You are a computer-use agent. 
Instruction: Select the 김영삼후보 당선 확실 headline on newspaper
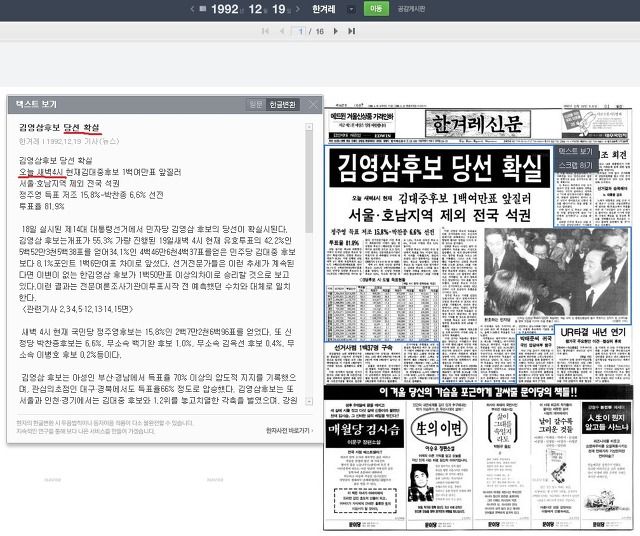pyautogui.click(x=440, y=168)
